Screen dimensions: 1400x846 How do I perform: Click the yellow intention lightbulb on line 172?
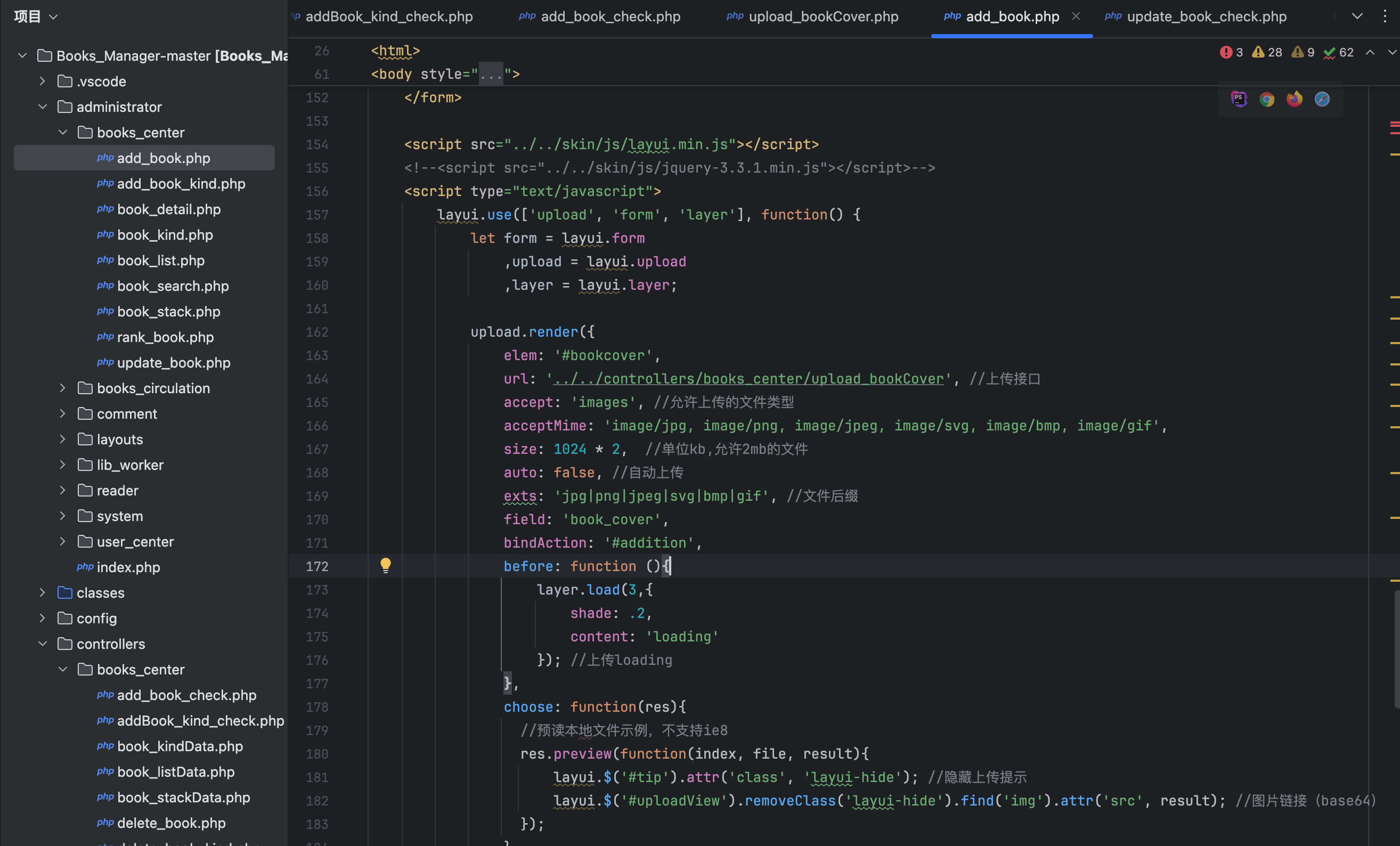pos(385,565)
